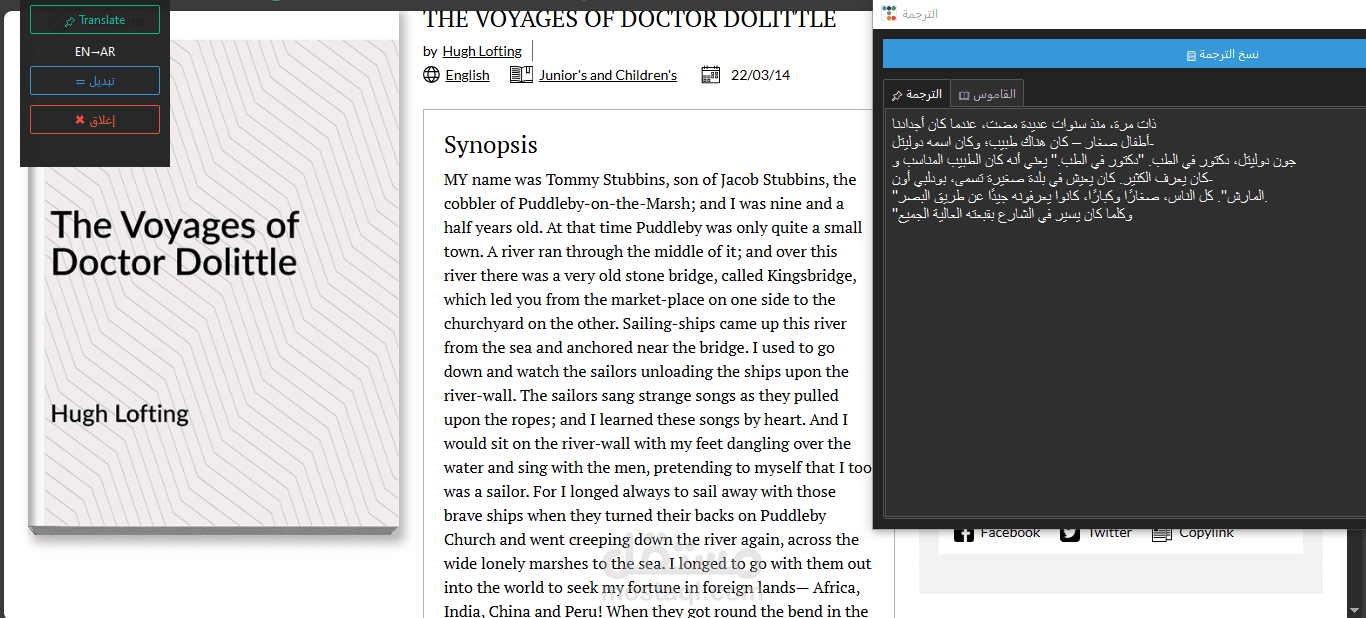Click the translation extension's colored-dots logo
Screen dimensions: 1366x618
tap(888, 13)
